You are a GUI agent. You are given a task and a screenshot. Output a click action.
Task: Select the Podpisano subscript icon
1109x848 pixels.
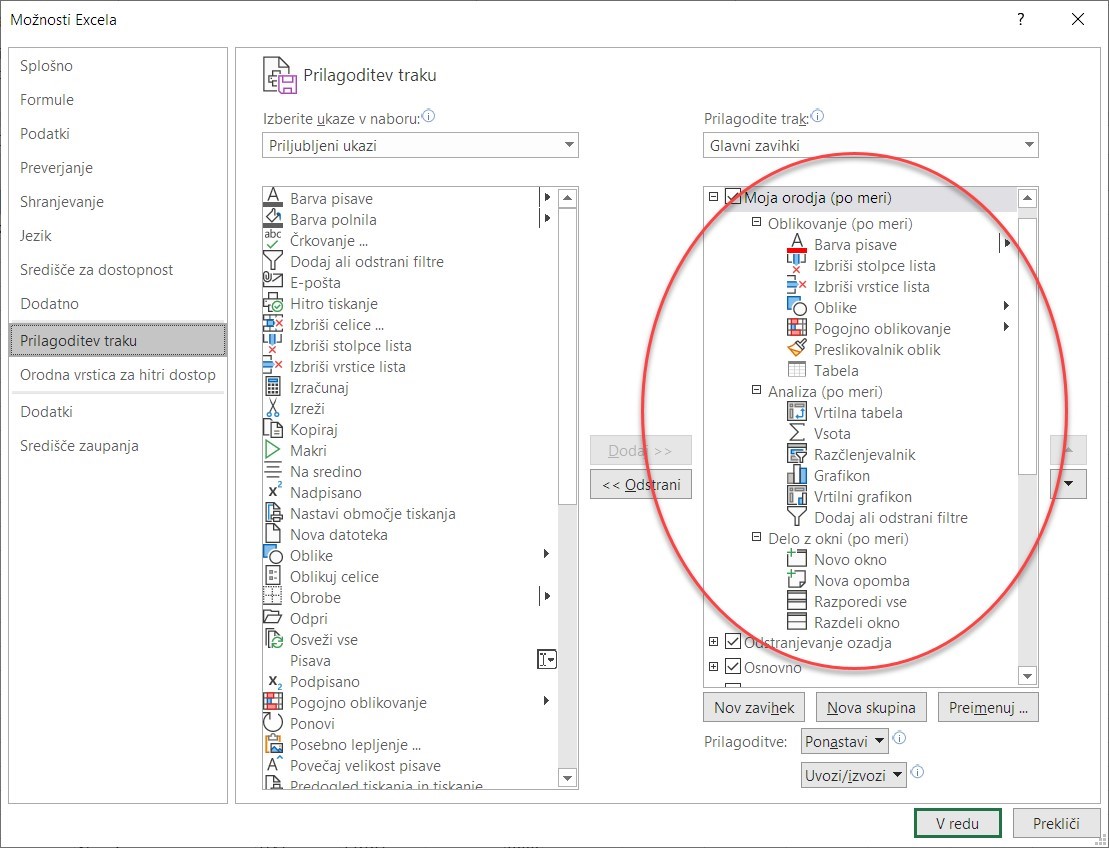click(x=274, y=681)
